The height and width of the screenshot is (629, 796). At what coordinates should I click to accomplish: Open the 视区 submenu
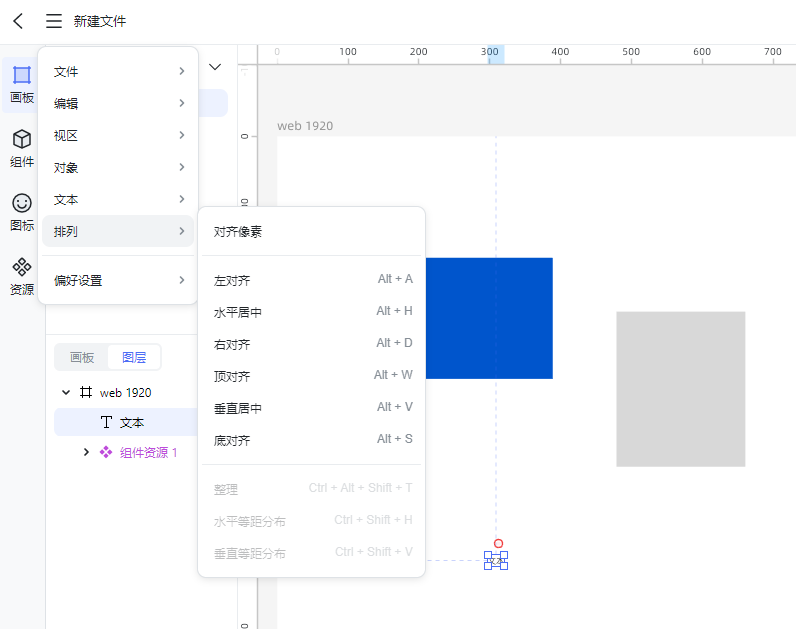point(118,136)
